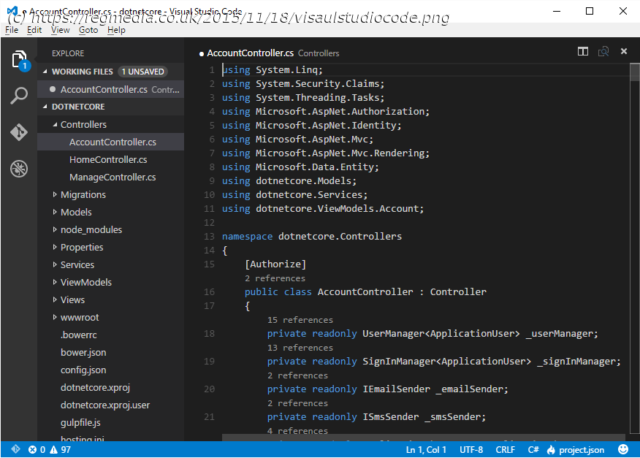Click the warning triangle showing 97
The width and height of the screenshot is (640, 458).
point(53,449)
